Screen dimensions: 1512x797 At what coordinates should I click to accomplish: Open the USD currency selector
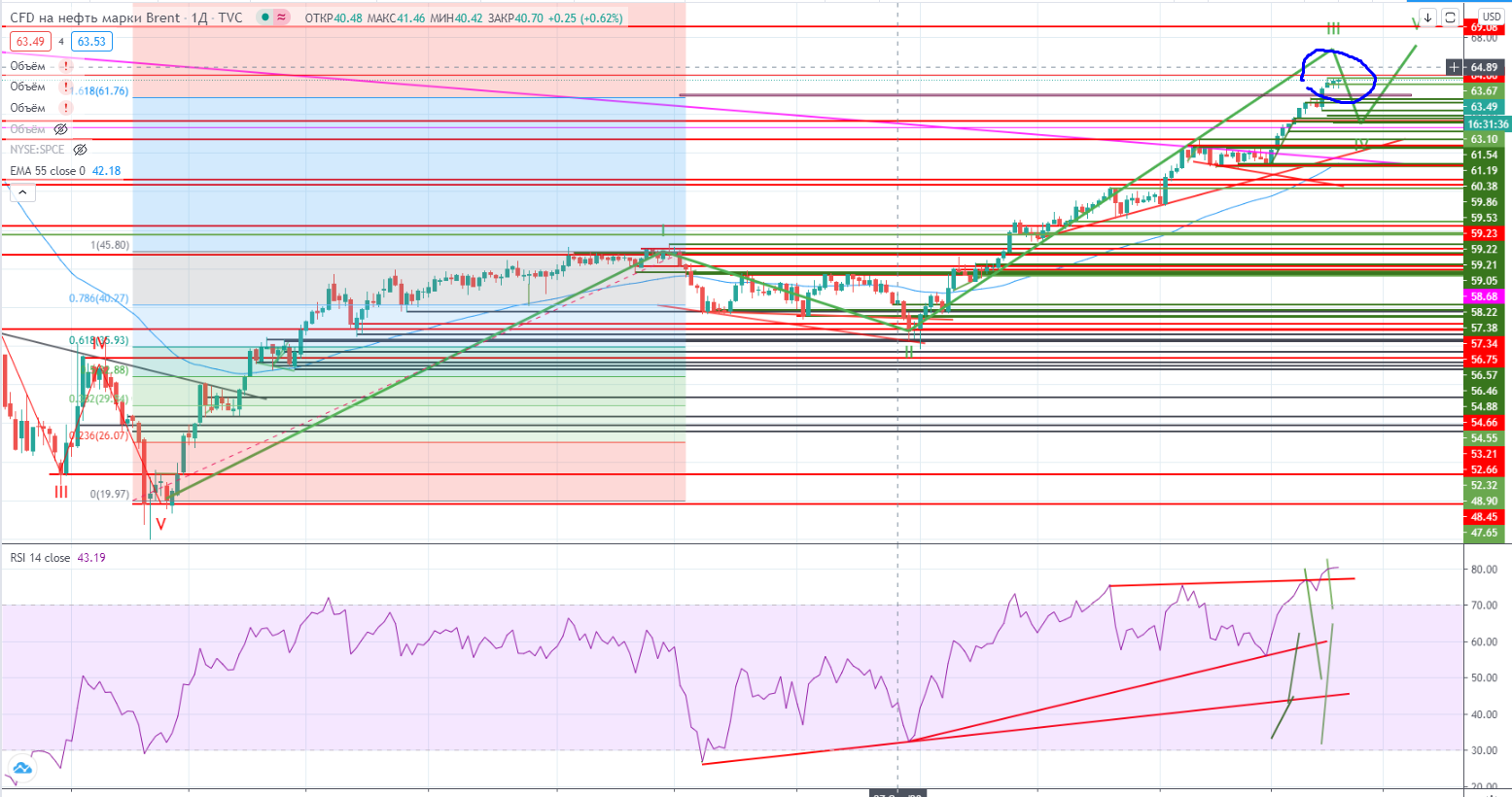pyautogui.click(x=1490, y=17)
